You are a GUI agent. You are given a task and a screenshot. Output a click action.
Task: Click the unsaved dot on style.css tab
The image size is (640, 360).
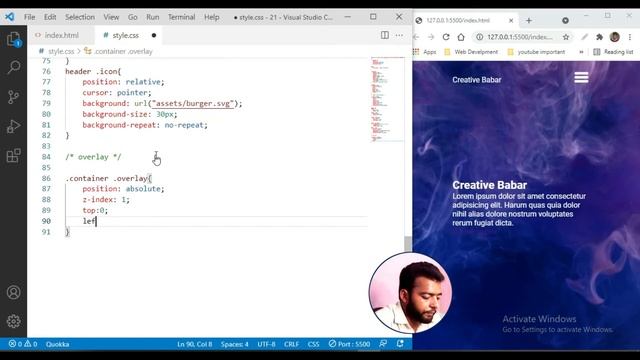[x=154, y=36]
